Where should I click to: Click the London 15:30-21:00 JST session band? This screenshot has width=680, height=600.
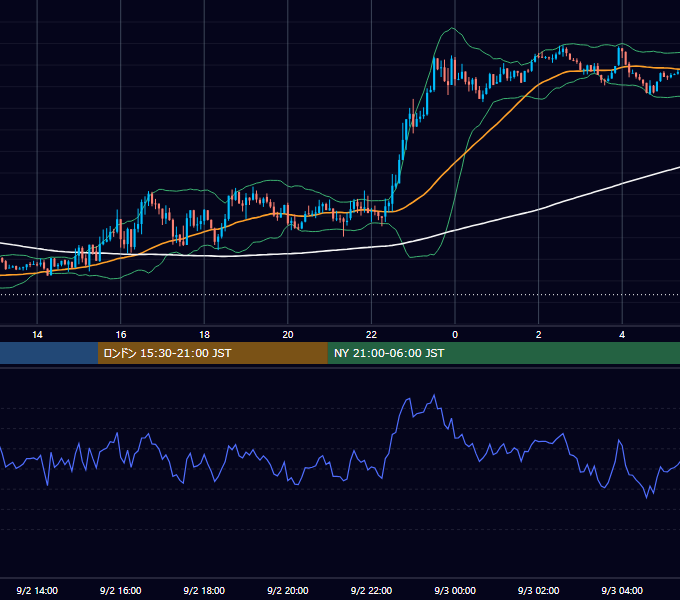click(212, 353)
